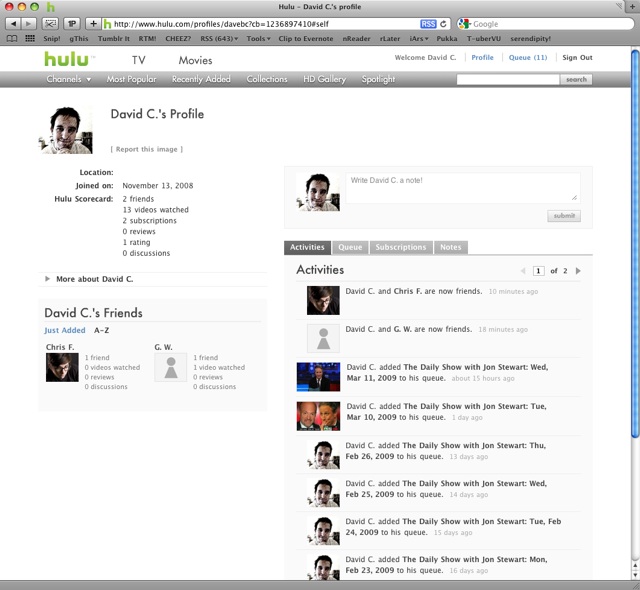Click the RSS badge in the address bar
This screenshot has height=590, width=640.
pos(428,24)
